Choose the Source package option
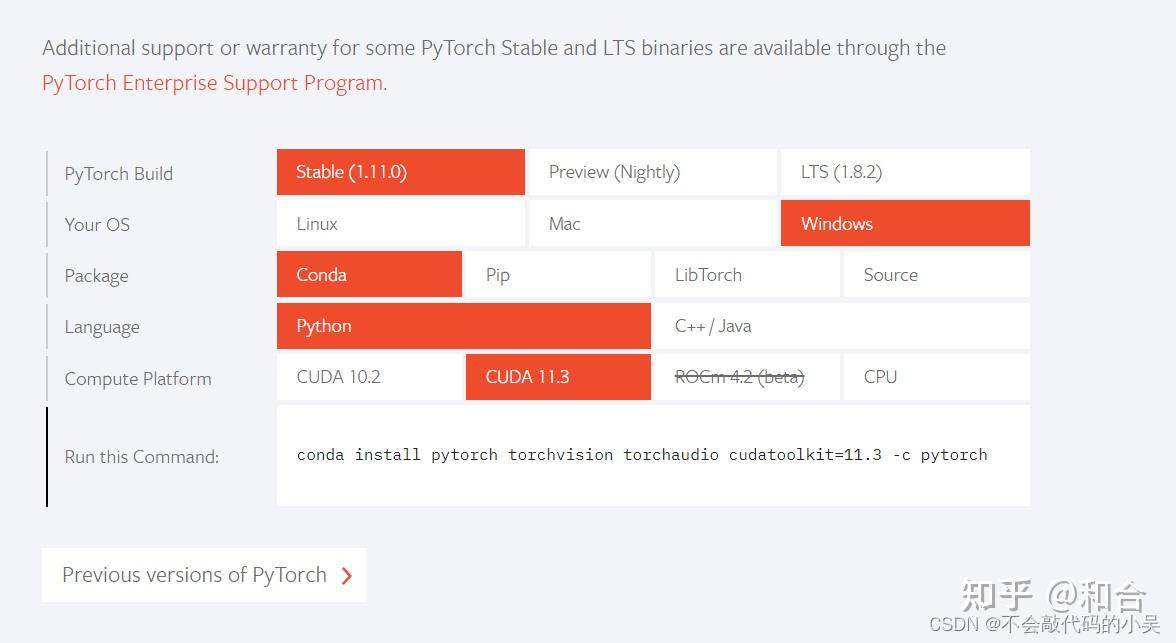 [x=936, y=275]
